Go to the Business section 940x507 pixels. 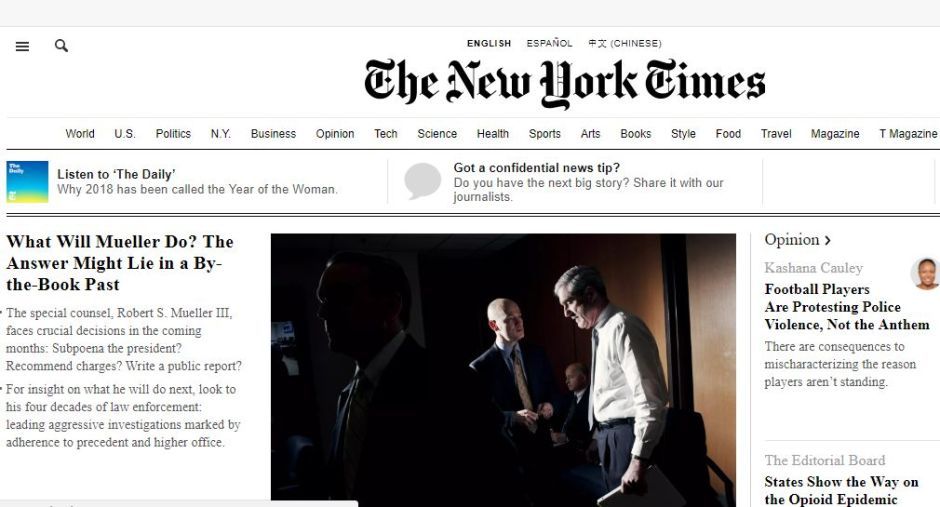[x=273, y=134]
